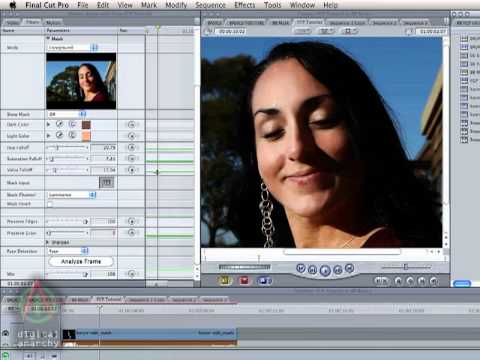Click the hue direction icon for Light Color
The image size is (480, 360).
tap(72, 135)
